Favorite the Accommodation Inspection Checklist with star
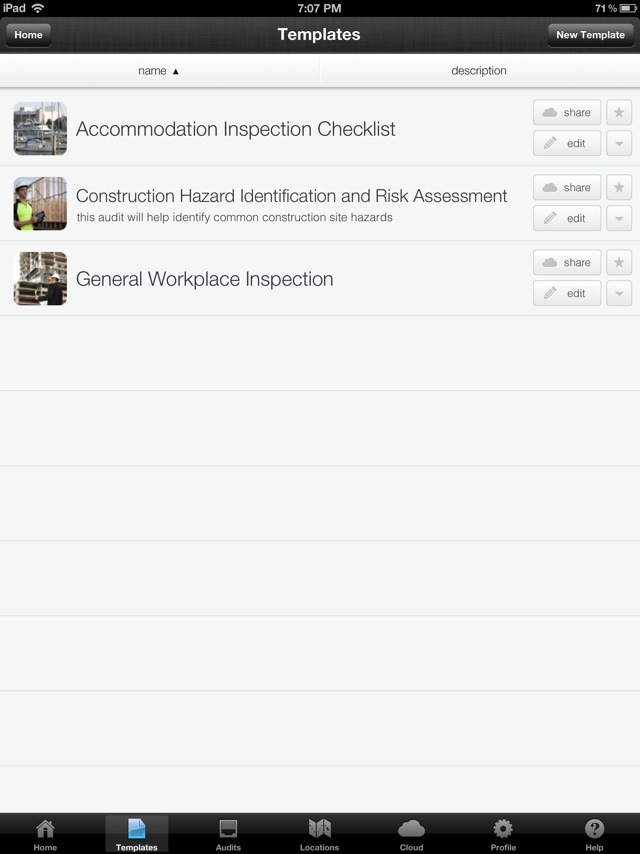 pyautogui.click(x=619, y=112)
